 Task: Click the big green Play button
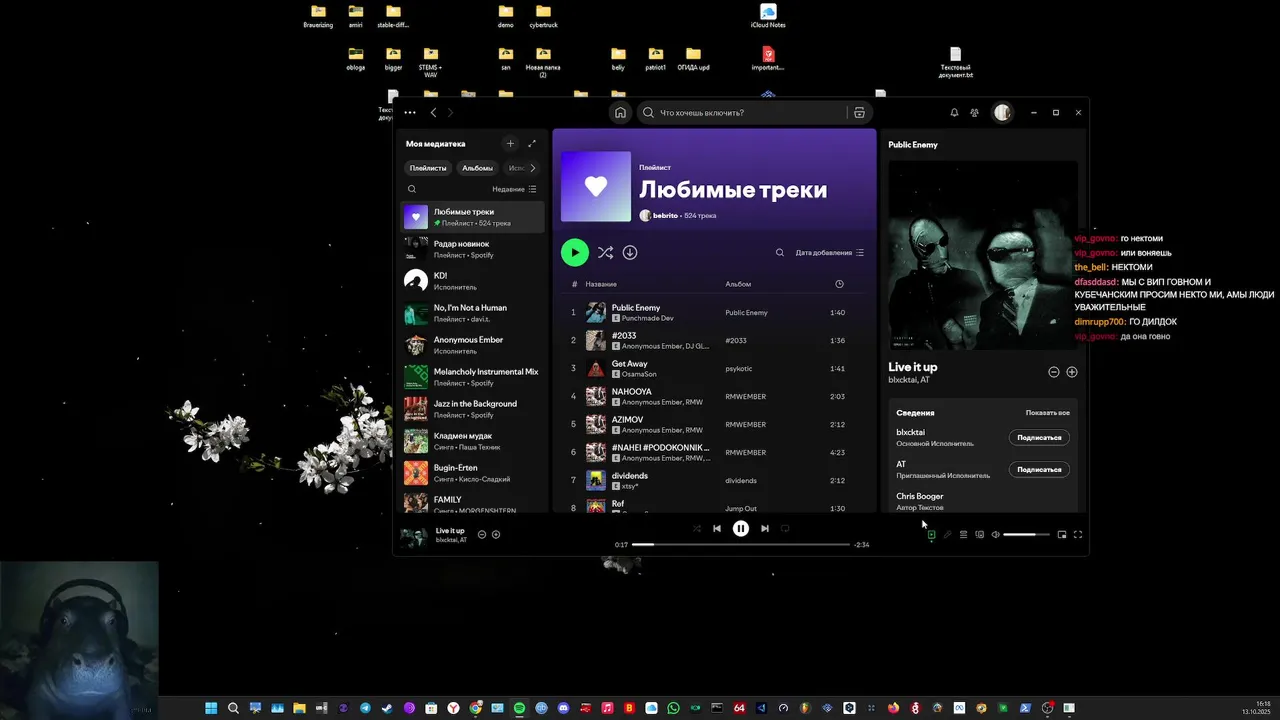[575, 253]
